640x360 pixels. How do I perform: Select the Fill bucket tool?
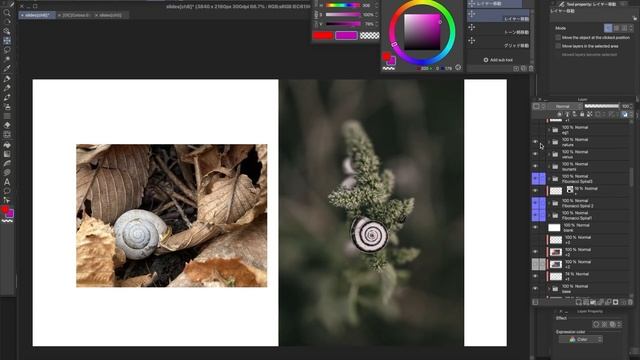click(7, 144)
